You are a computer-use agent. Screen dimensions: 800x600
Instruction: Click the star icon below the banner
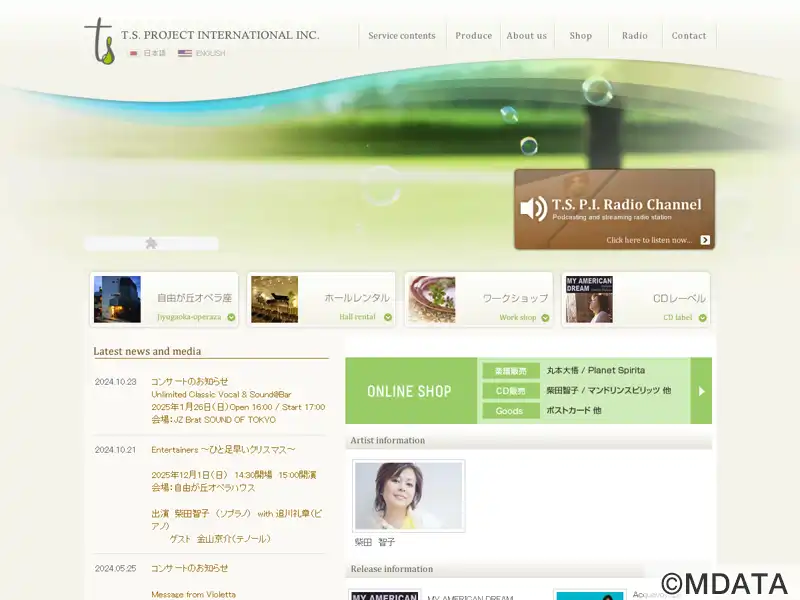(151, 243)
